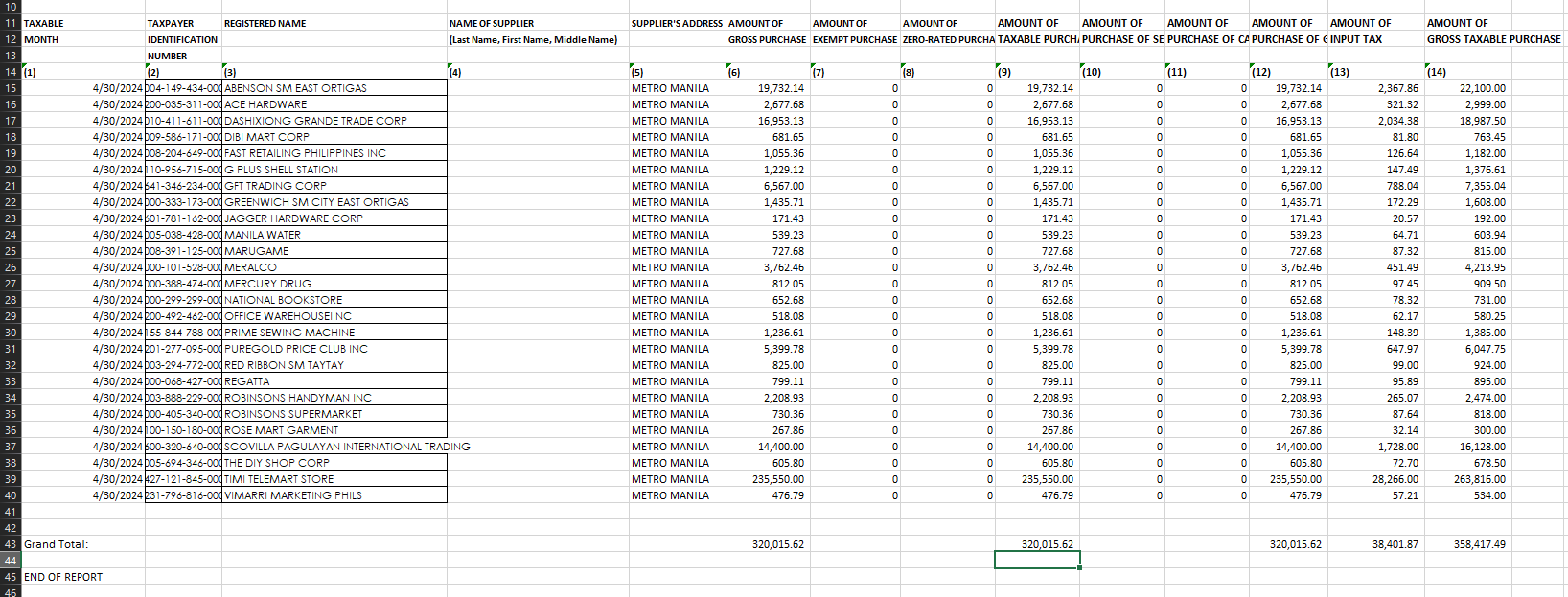Select the ROSE MART GARMENT cell
This screenshot has height=597, width=1568.
[x=334, y=430]
